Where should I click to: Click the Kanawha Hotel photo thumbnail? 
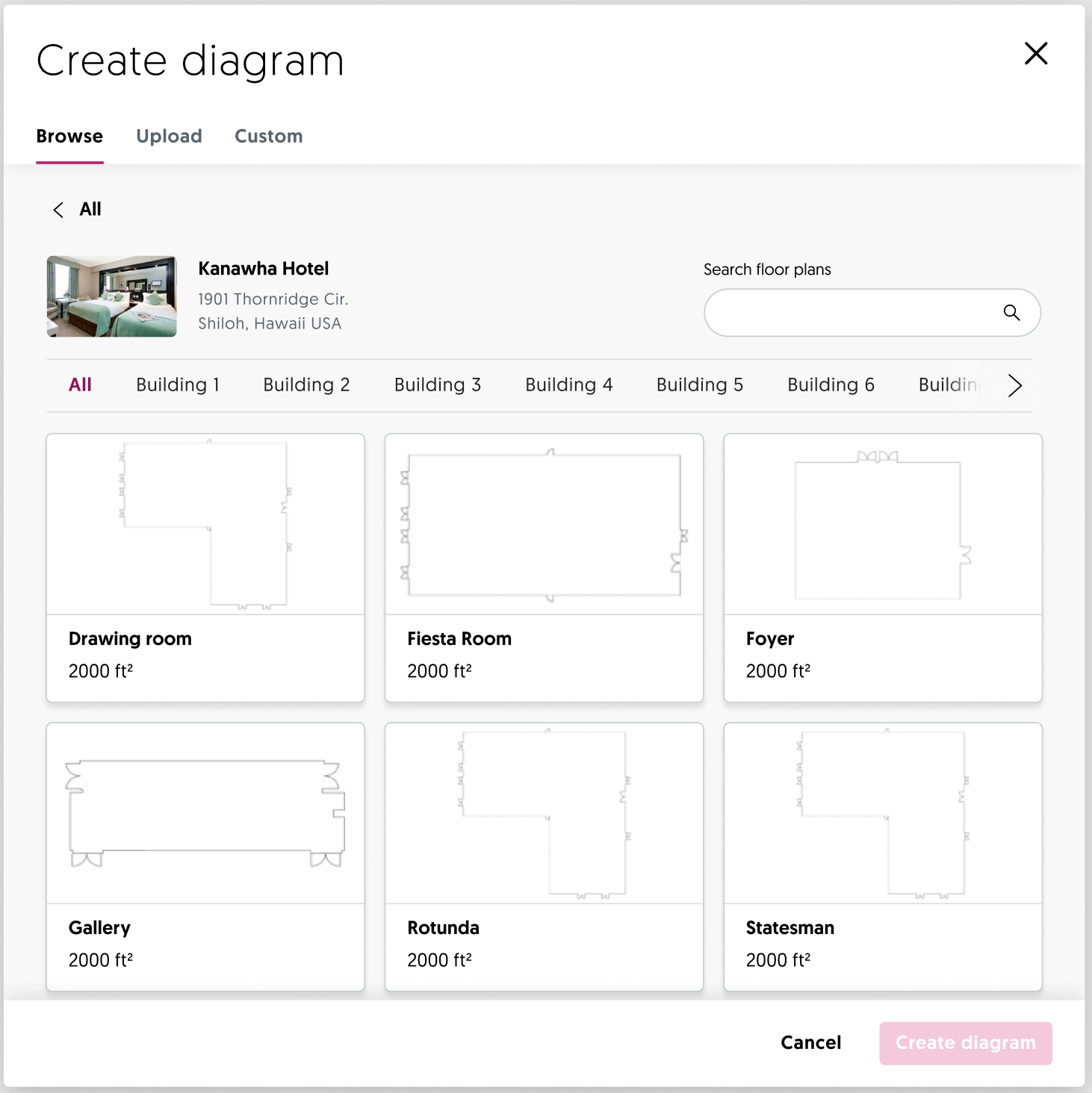(112, 296)
